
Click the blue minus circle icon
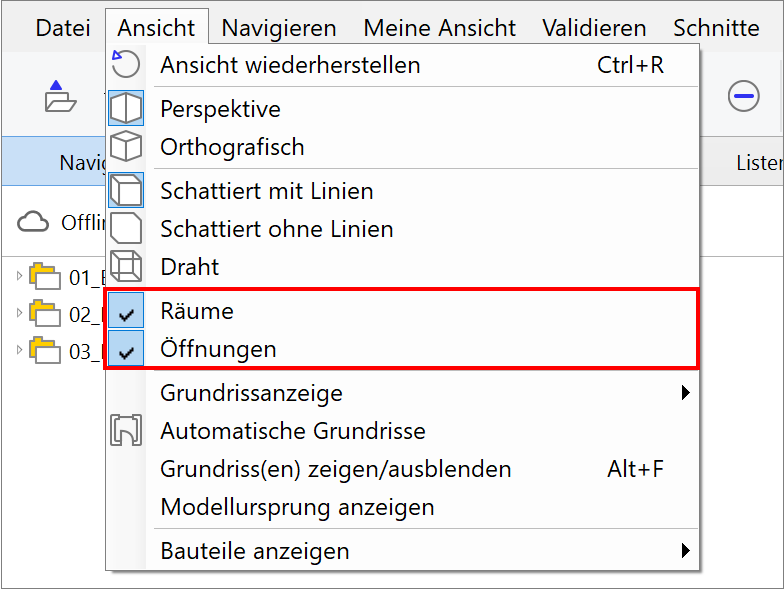[x=744, y=96]
